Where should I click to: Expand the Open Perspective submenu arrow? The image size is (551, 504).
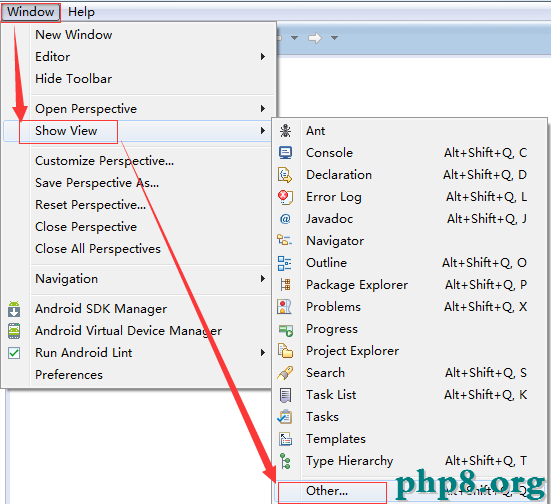click(x=262, y=109)
